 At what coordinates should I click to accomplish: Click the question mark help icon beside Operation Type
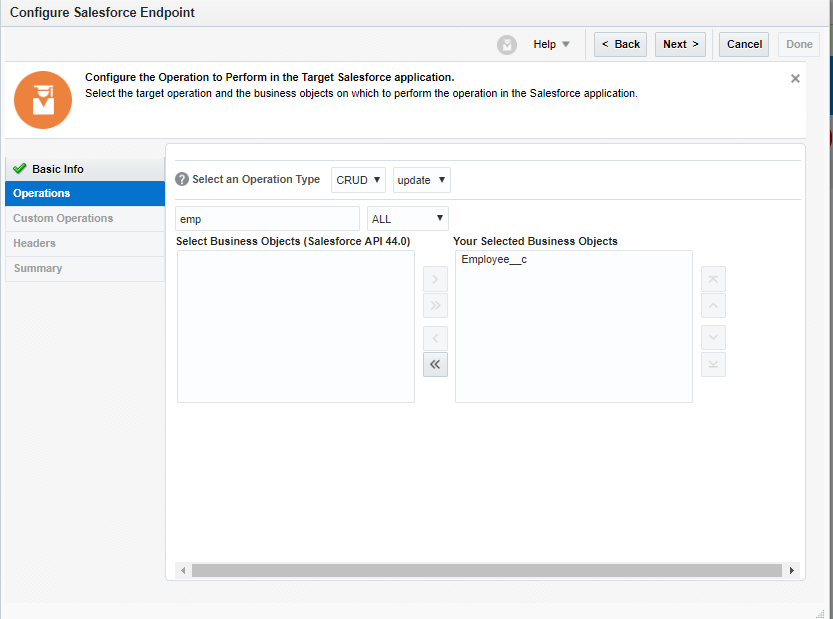(182, 180)
